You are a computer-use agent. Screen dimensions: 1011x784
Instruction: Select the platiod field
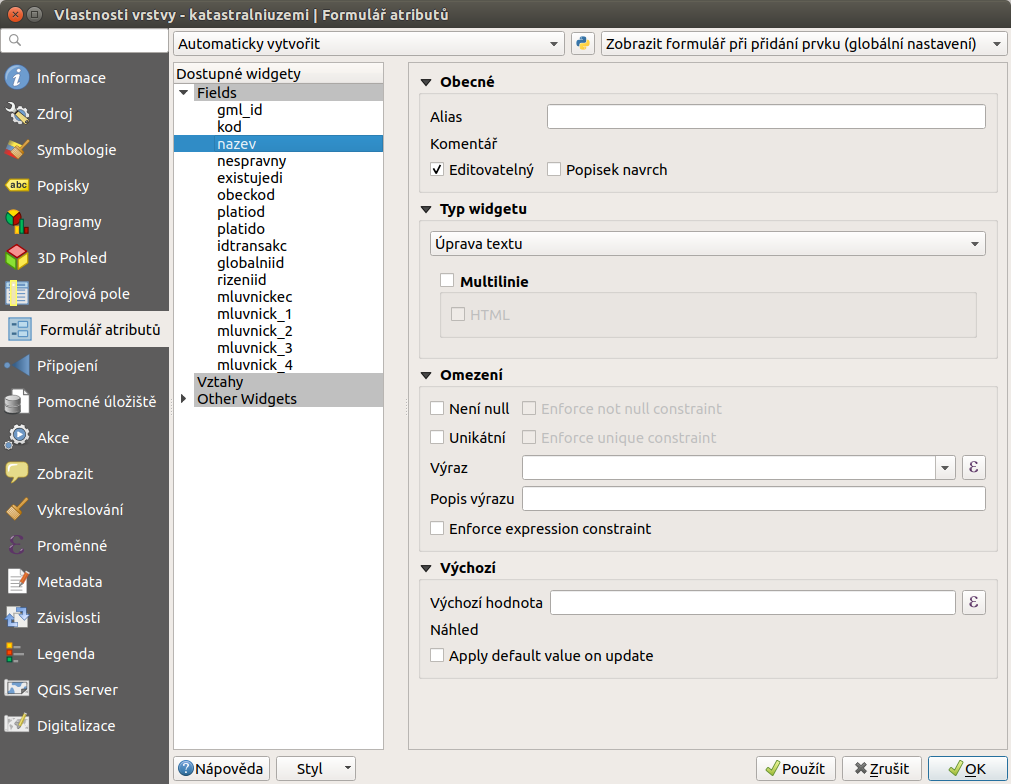pos(240,211)
